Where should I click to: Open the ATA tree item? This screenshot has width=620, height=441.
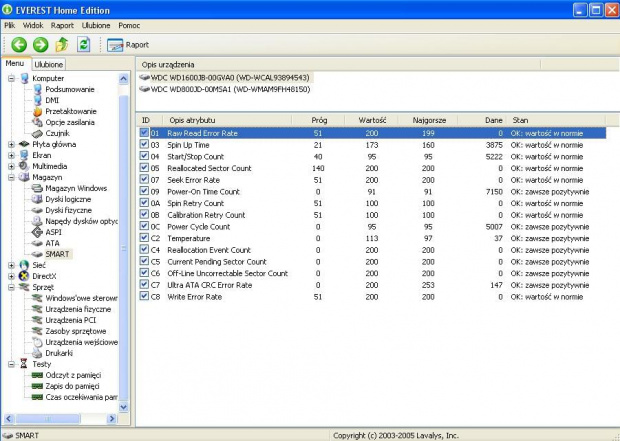click(x=52, y=243)
